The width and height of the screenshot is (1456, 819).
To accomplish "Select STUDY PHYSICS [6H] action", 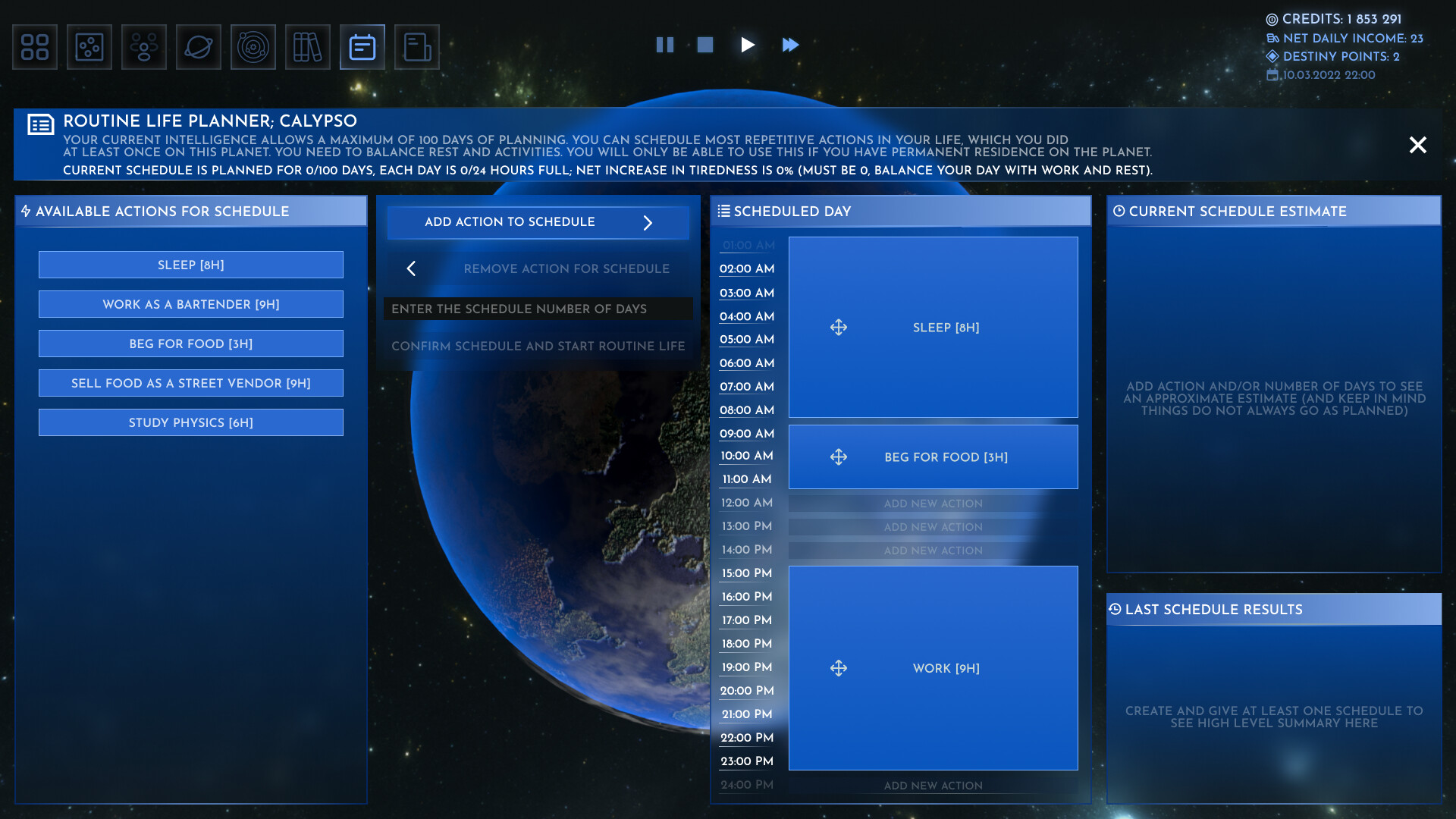I will coord(190,422).
